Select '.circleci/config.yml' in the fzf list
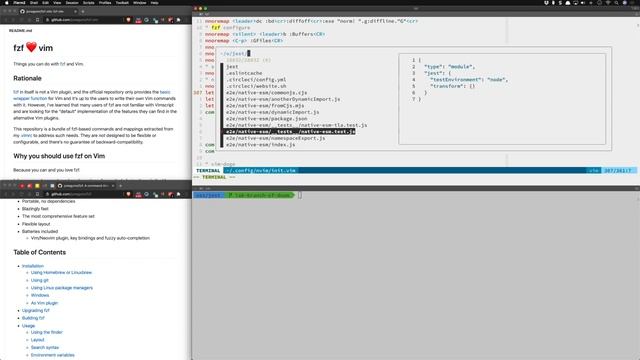The width and height of the screenshot is (640, 360). click(x=256, y=80)
